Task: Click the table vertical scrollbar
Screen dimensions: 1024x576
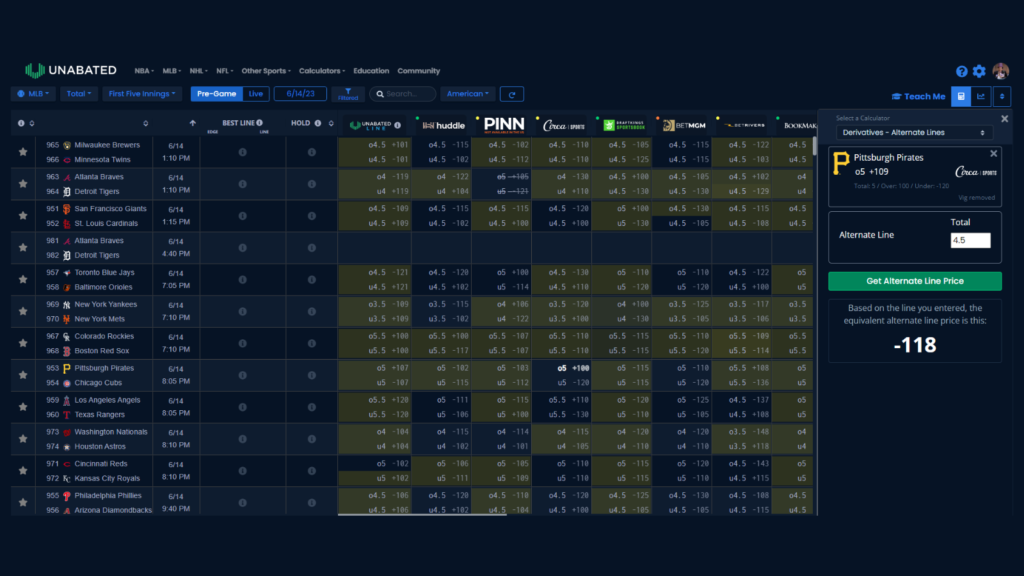Action: click(814, 146)
